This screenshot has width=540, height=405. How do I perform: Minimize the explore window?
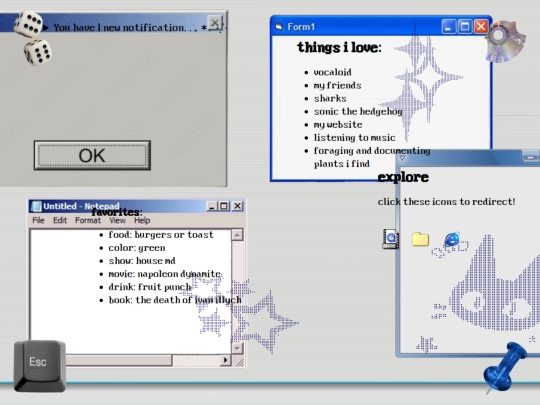pos(530,157)
